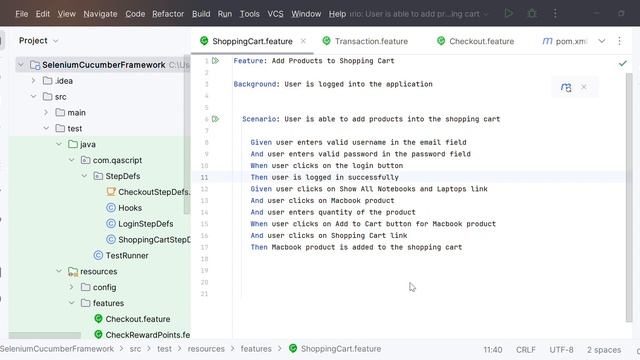Collapse the StepDefs package
The image size is (640, 360).
click(x=84, y=176)
